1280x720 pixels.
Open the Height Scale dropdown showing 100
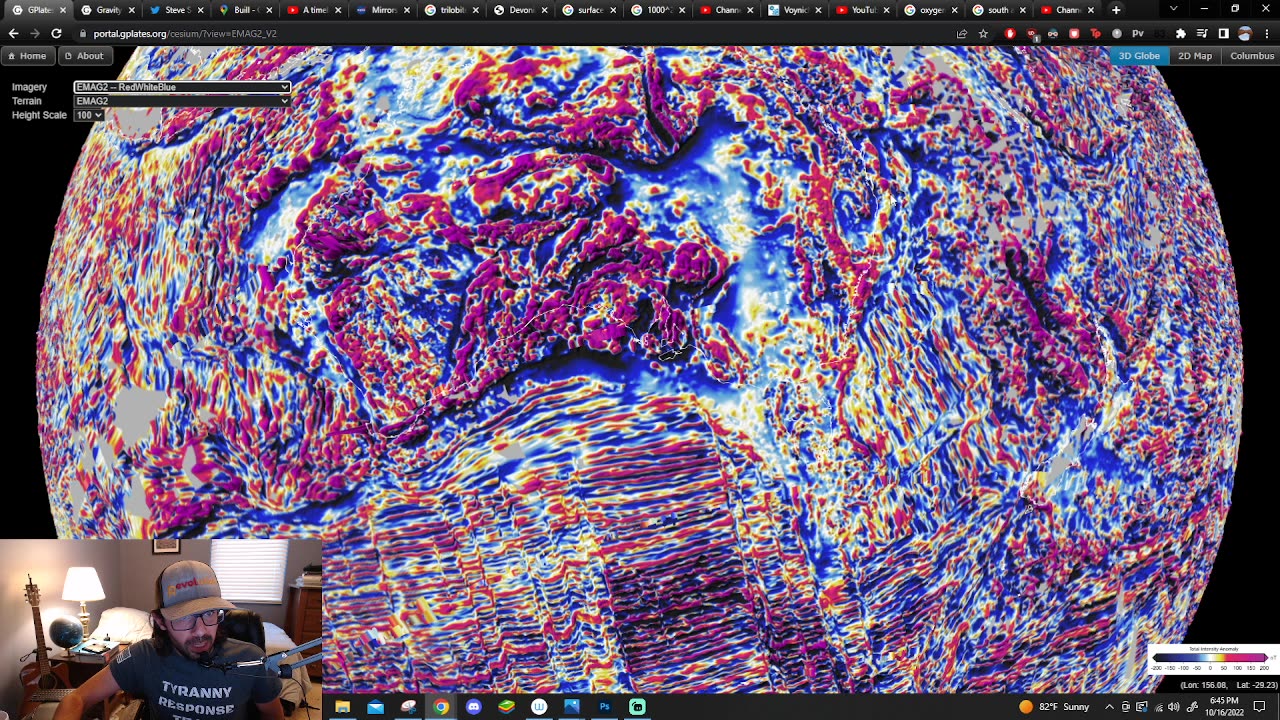[89, 115]
